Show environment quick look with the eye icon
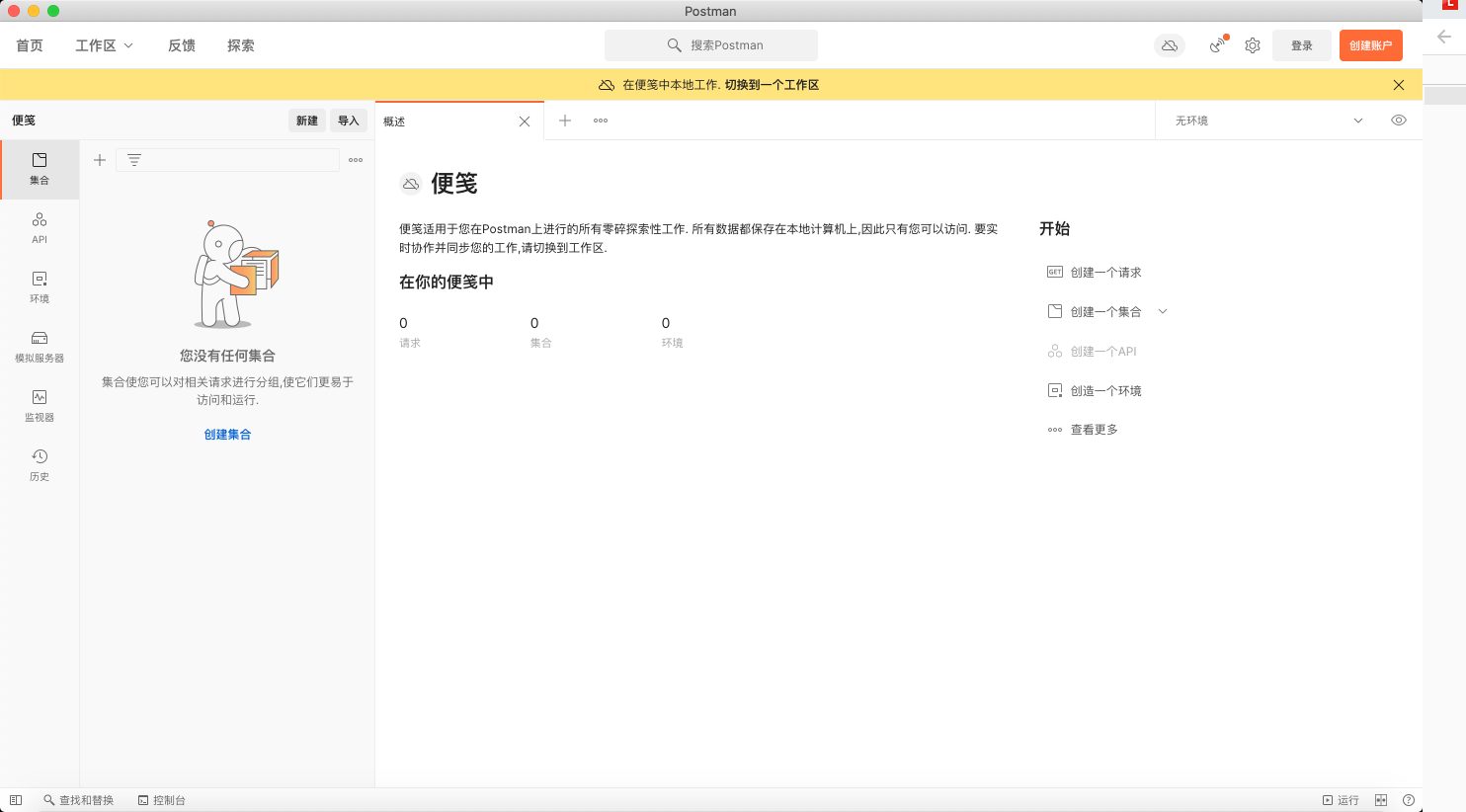The image size is (1466, 812). (x=1398, y=120)
